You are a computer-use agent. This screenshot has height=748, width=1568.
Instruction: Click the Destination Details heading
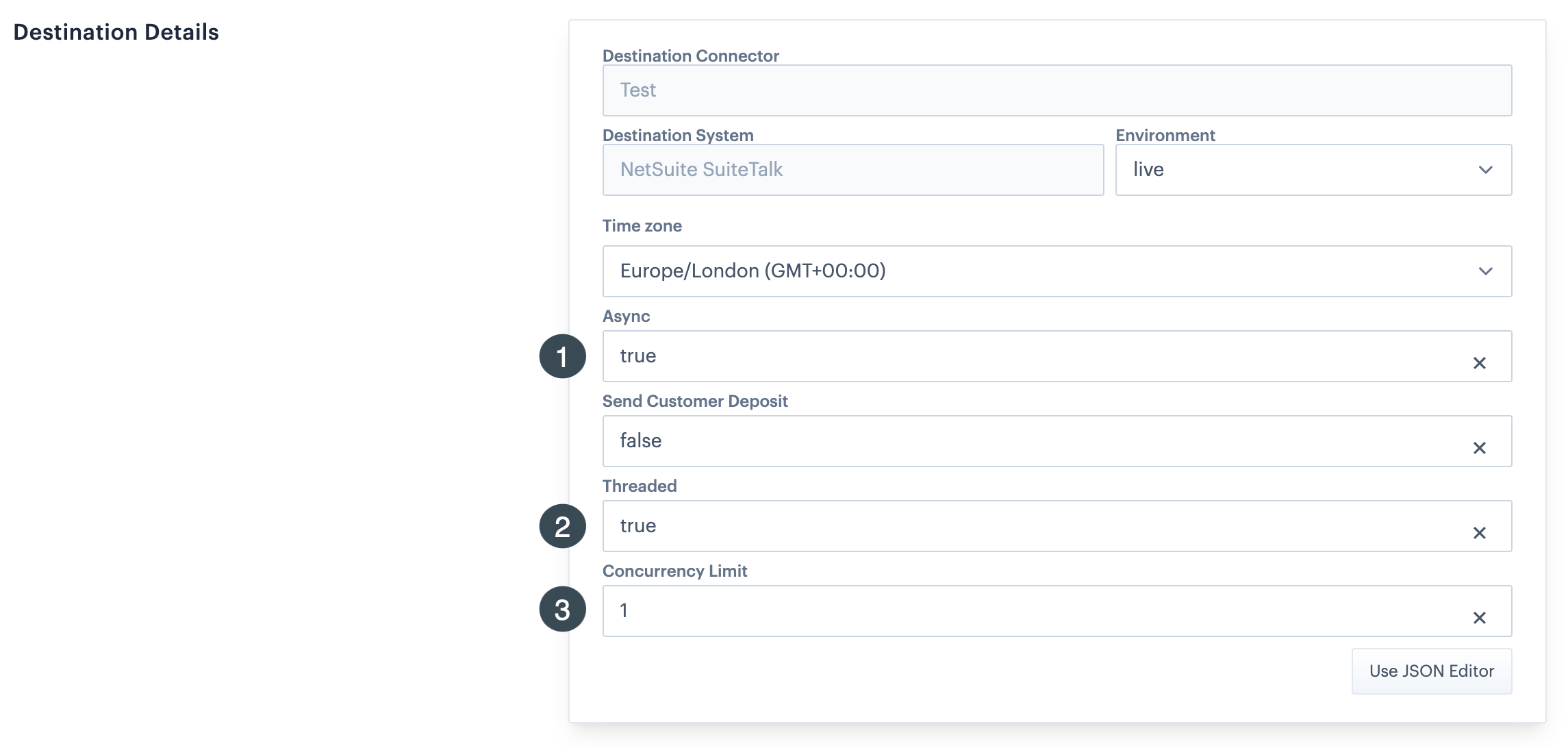click(116, 32)
